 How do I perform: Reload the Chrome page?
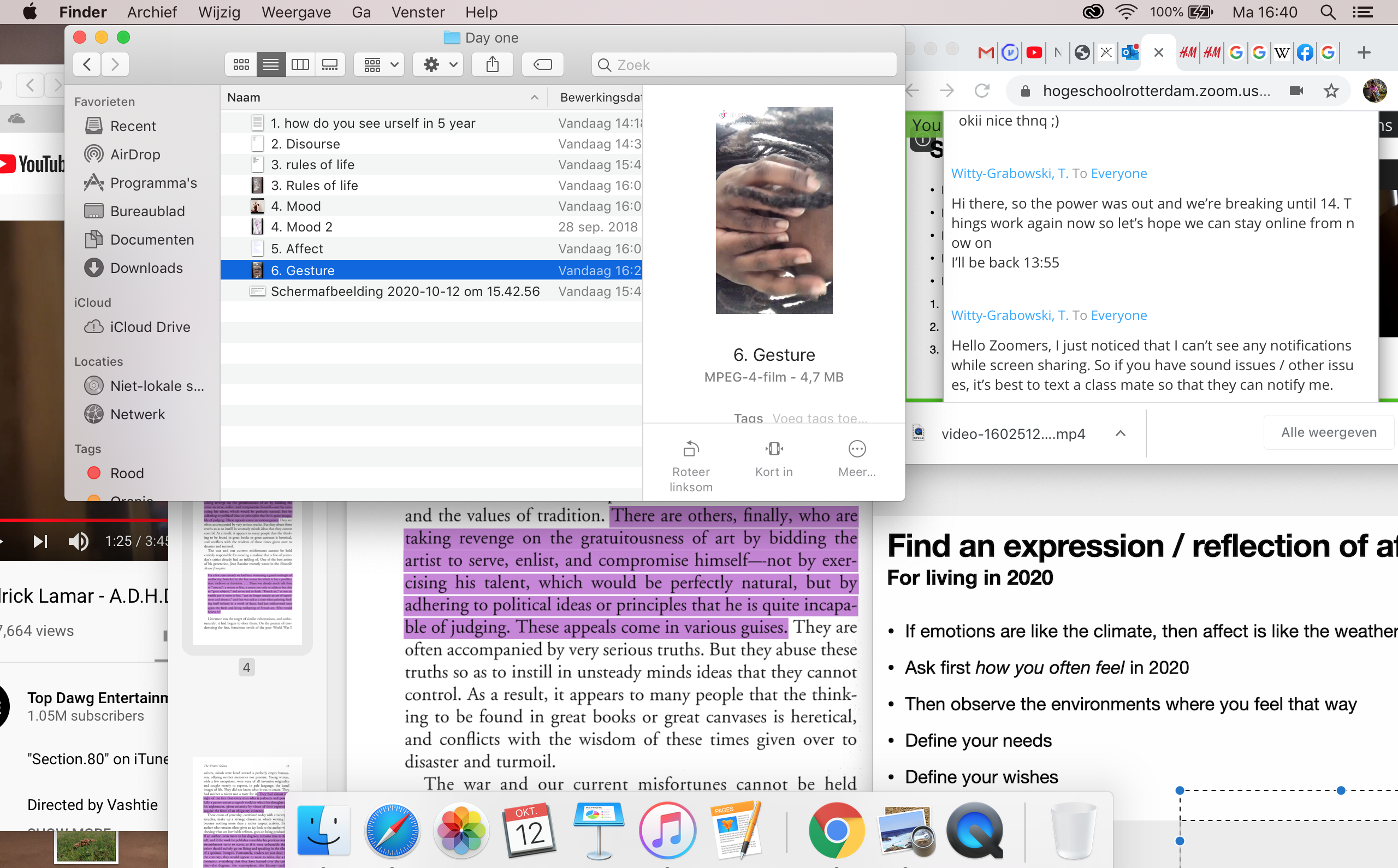tap(982, 91)
